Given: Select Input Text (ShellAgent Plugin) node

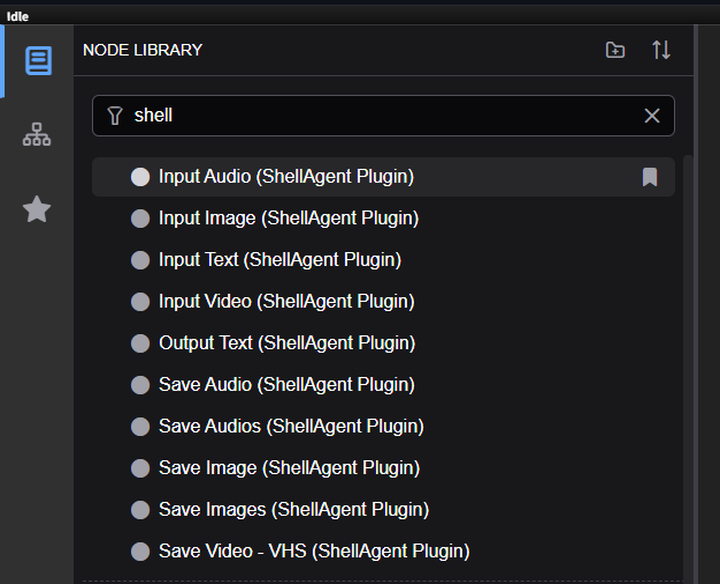Looking at the screenshot, I should tap(383, 260).
